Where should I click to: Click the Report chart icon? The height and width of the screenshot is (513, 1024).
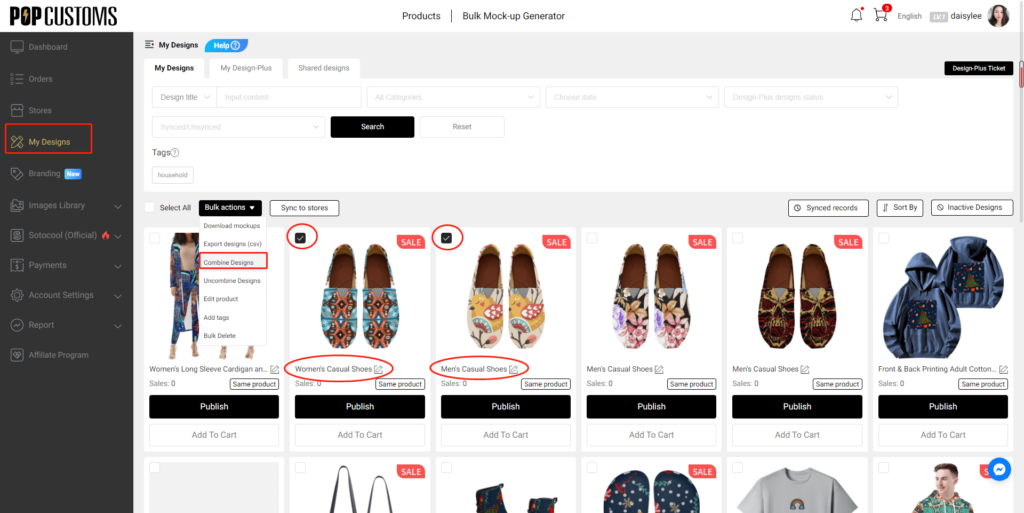coord(17,325)
